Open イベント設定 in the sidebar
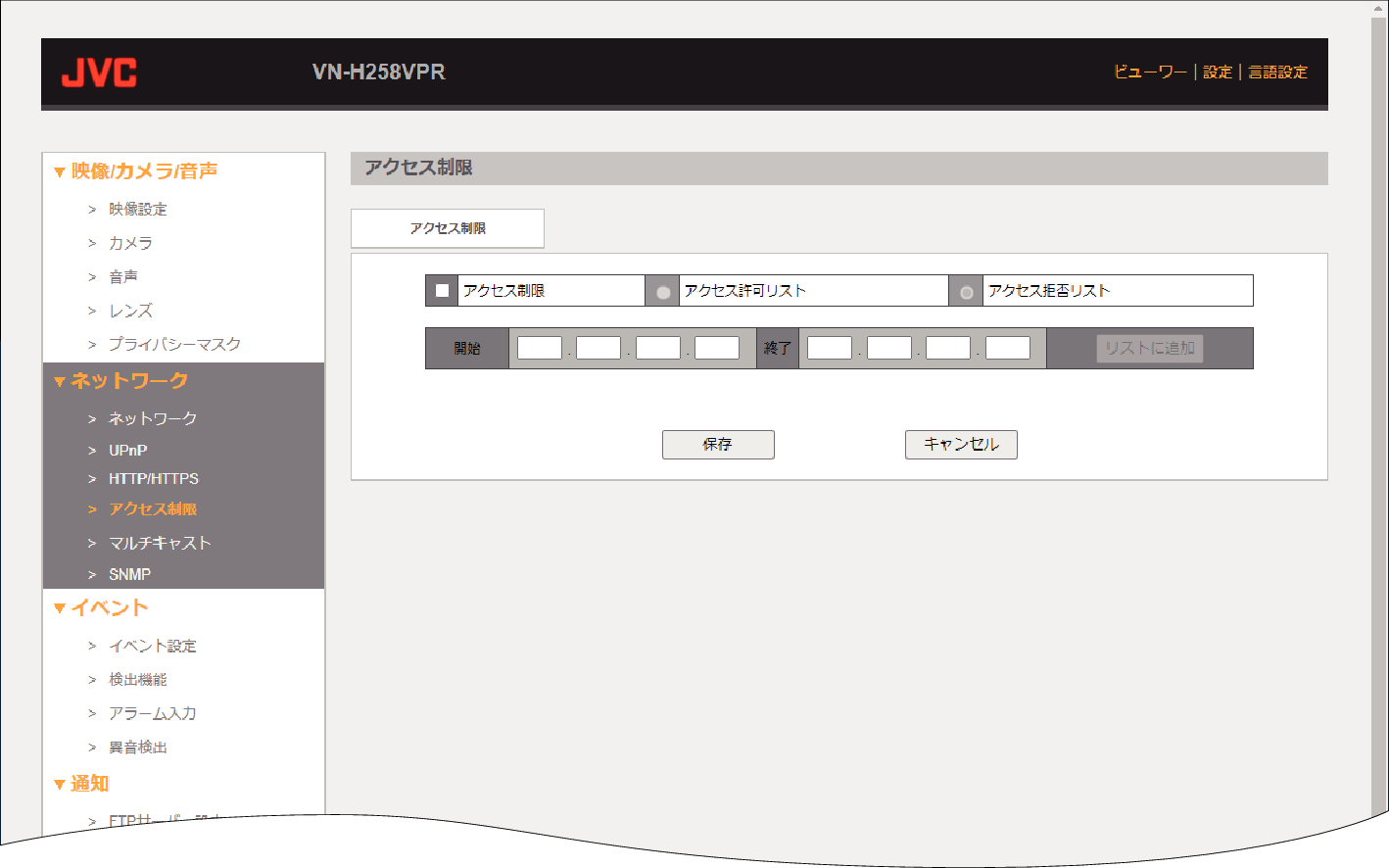1389x868 pixels. click(152, 646)
